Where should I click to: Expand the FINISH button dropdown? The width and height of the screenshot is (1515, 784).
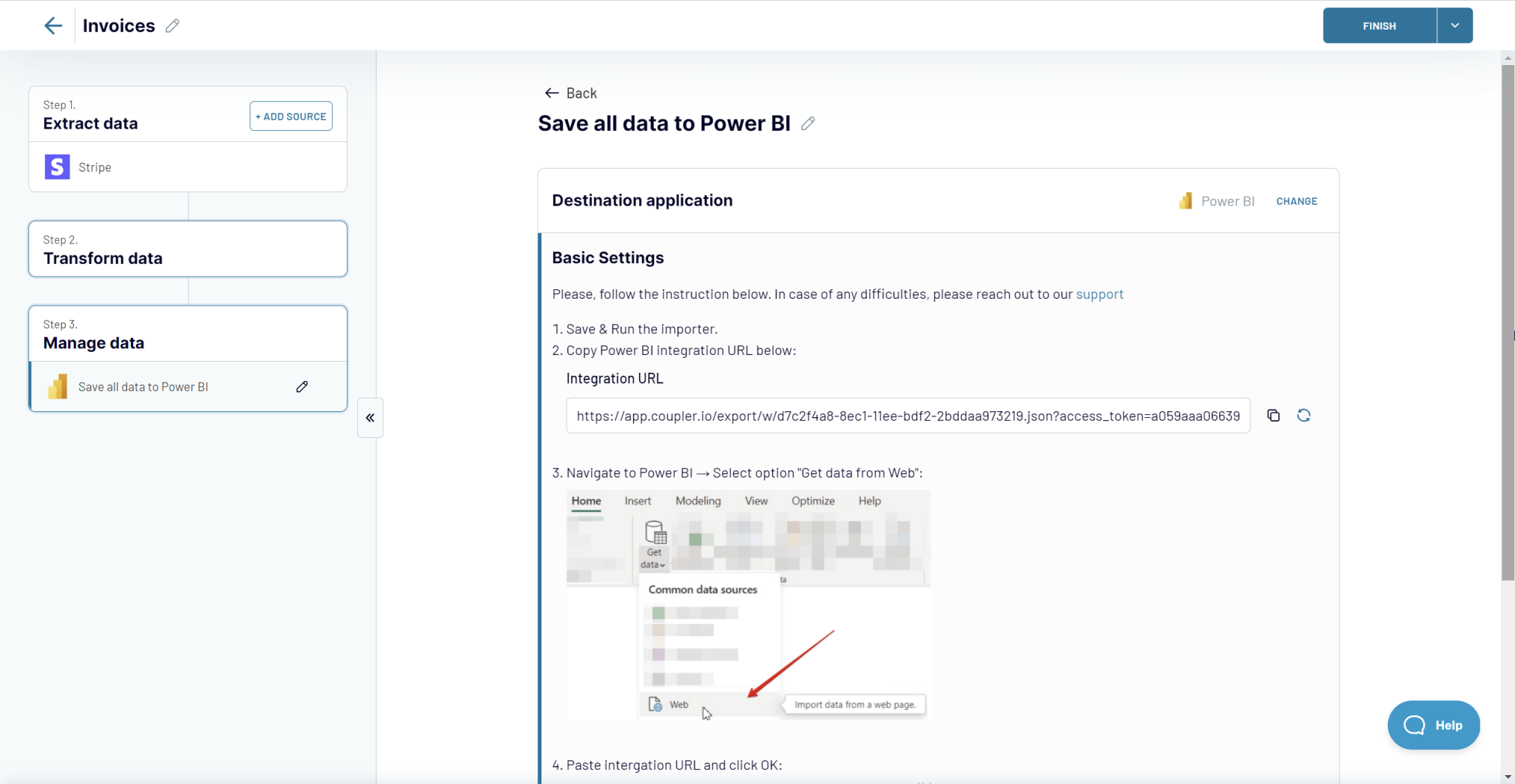tap(1454, 25)
